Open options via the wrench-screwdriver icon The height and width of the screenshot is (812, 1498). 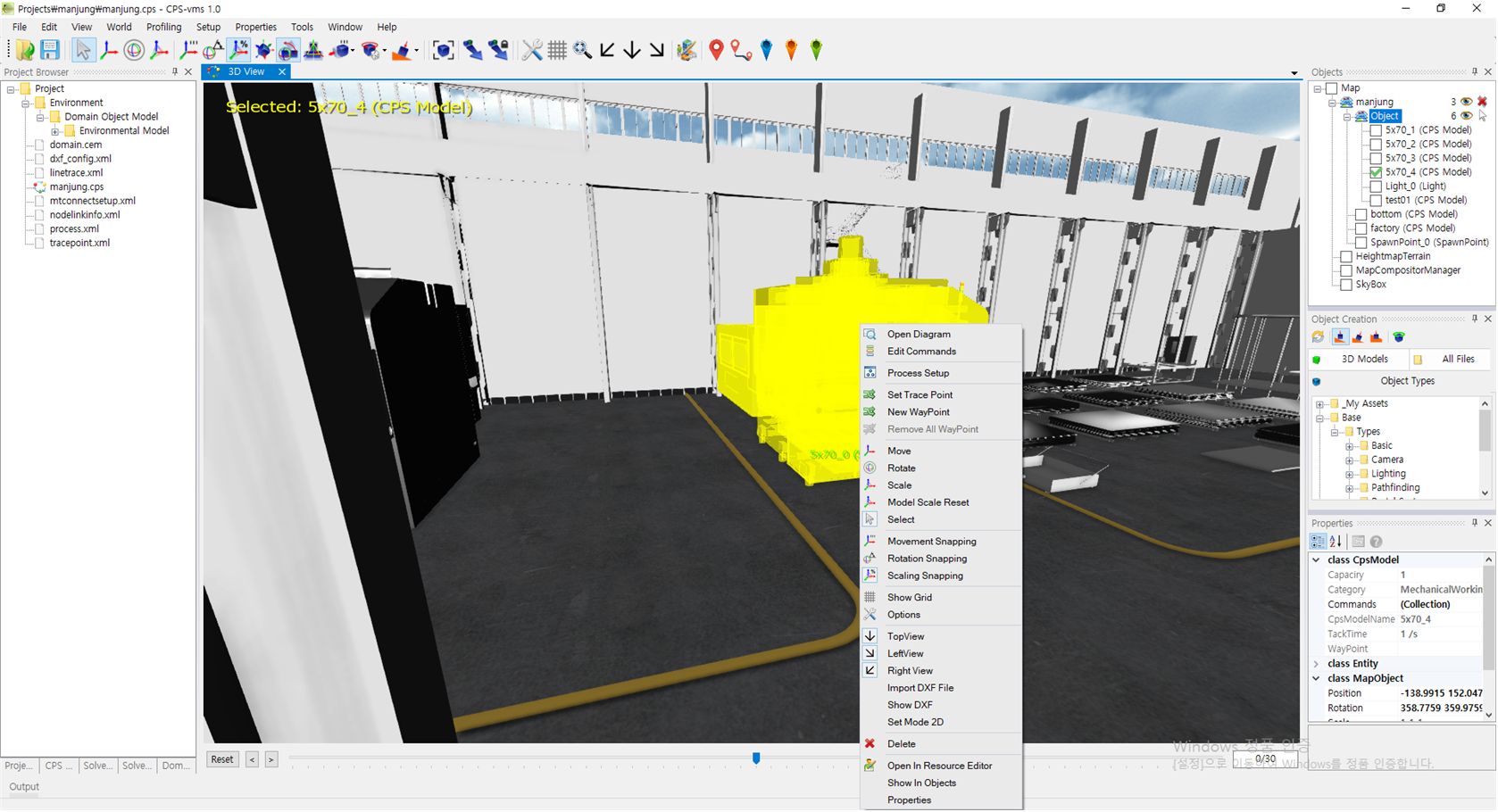point(532,50)
